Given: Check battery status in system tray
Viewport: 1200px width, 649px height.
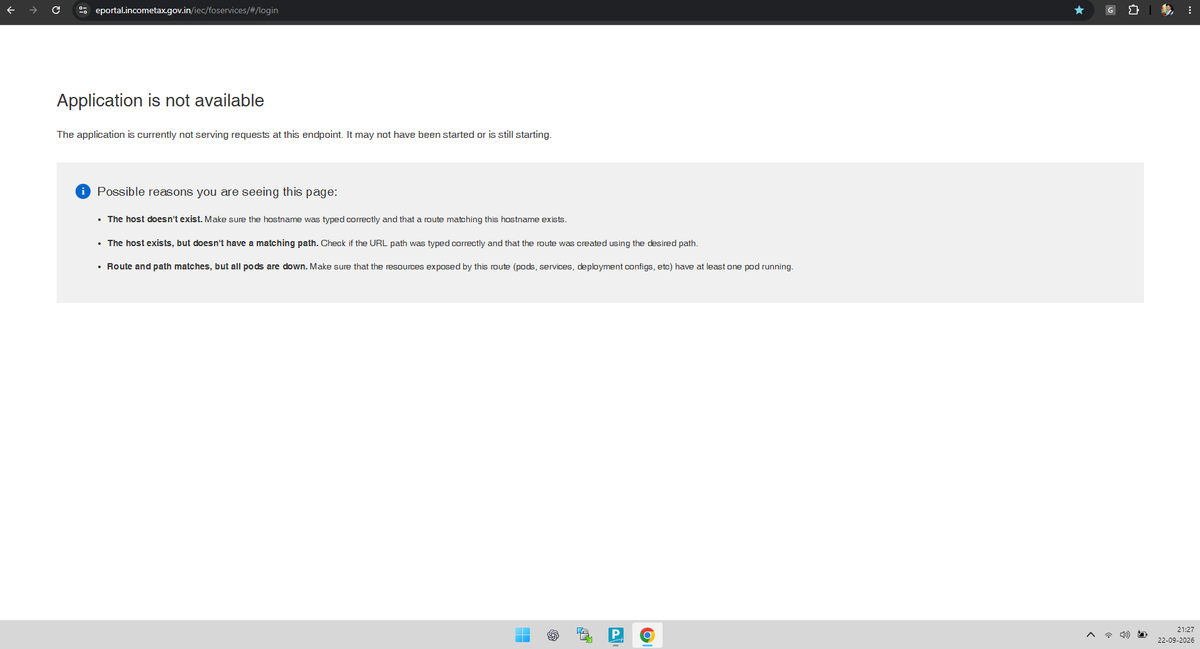Looking at the screenshot, I should click(1142, 635).
